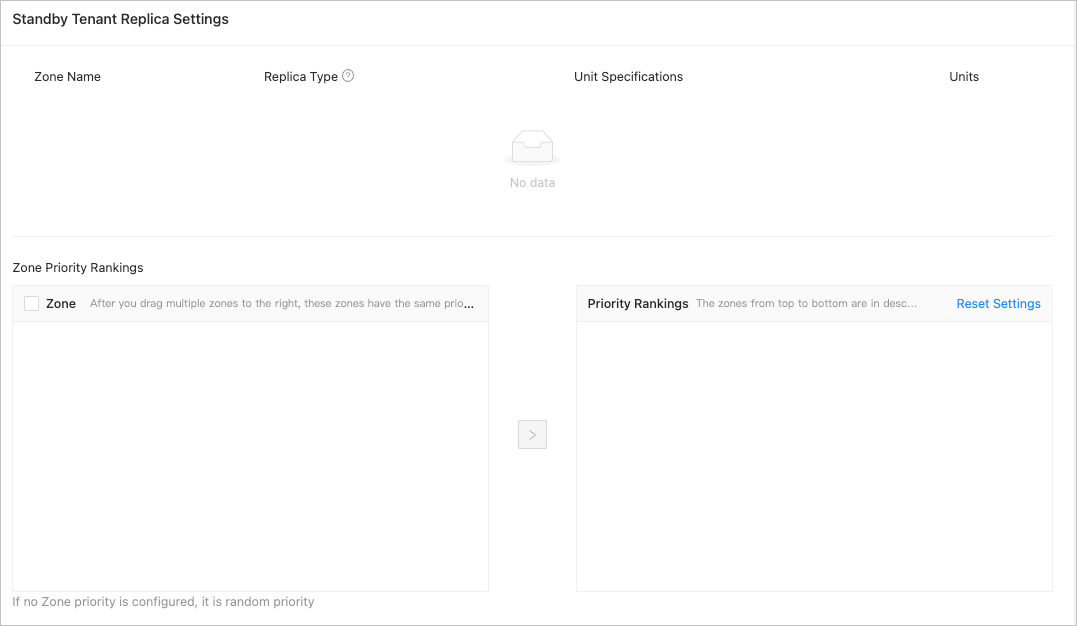Click the Zone Priority Rankings section label
The height and width of the screenshot is (626, 1077).
pyautogui.click(x=78, y=268)
